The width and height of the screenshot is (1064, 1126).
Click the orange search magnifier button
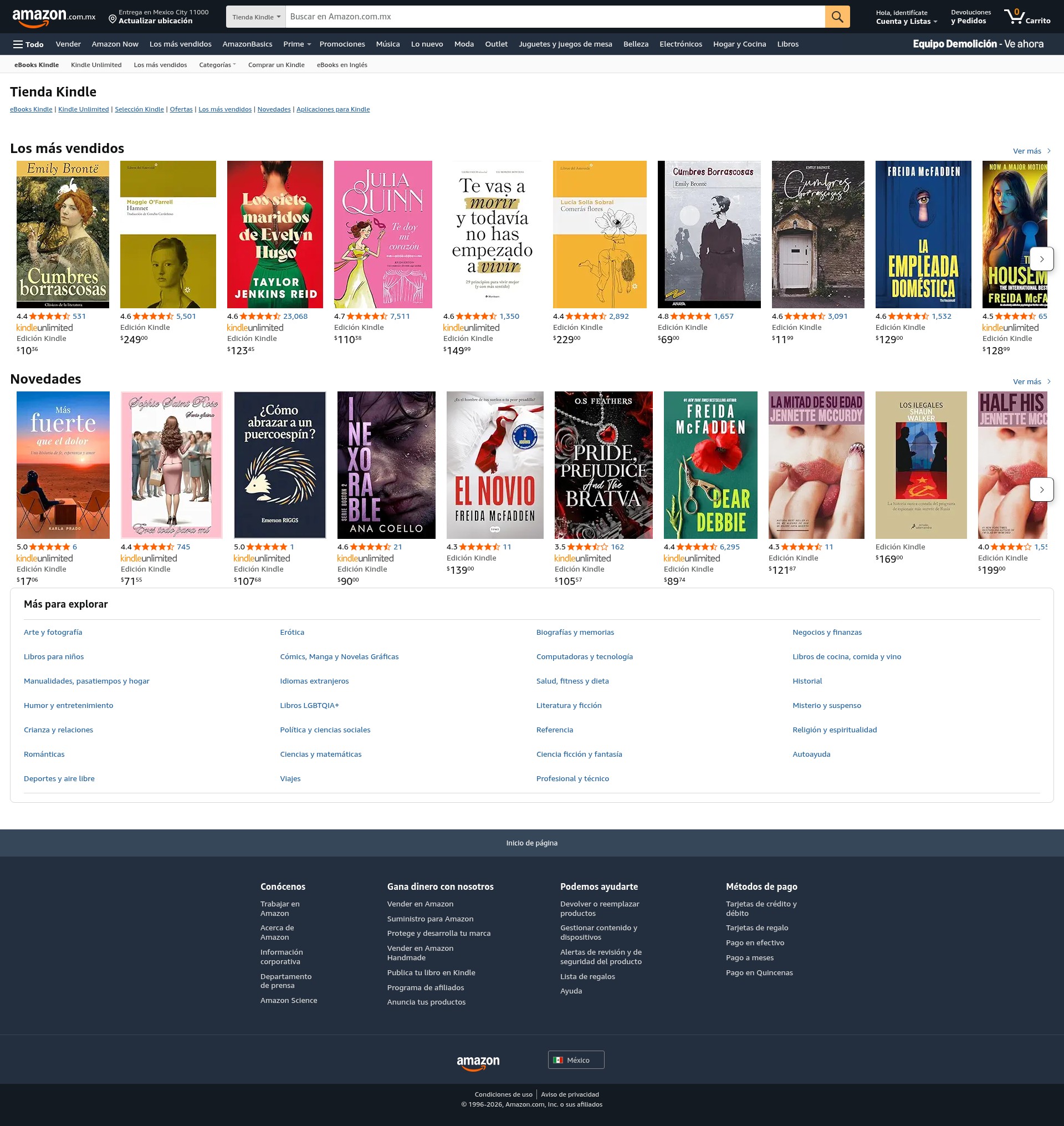837,17
